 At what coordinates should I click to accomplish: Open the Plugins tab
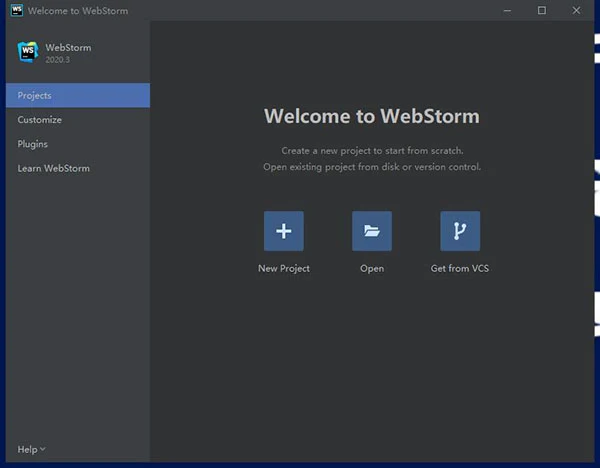(32, 144)
